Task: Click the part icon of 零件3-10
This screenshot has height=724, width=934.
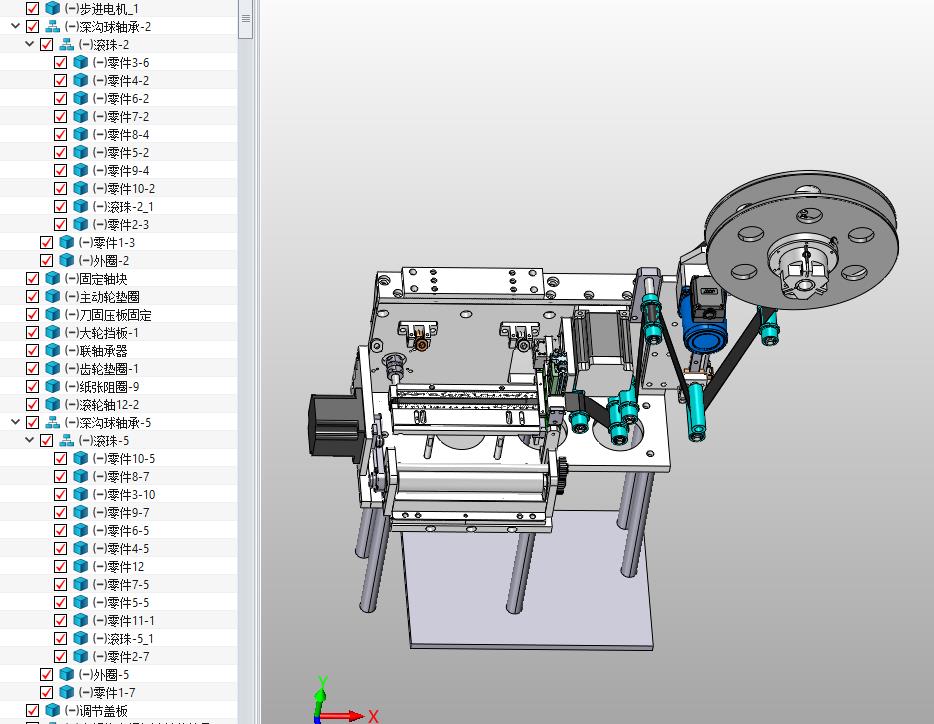Action: click(80, 494)
